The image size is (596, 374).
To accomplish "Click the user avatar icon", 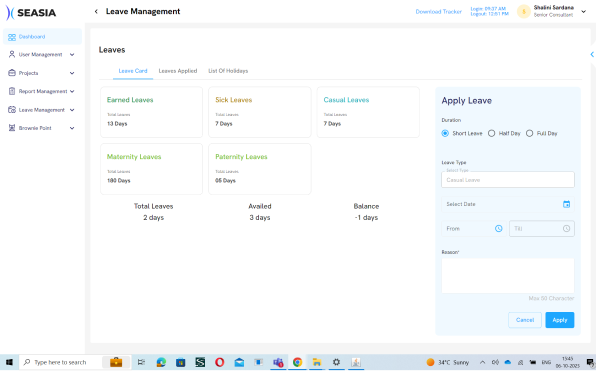I will 524,11.
